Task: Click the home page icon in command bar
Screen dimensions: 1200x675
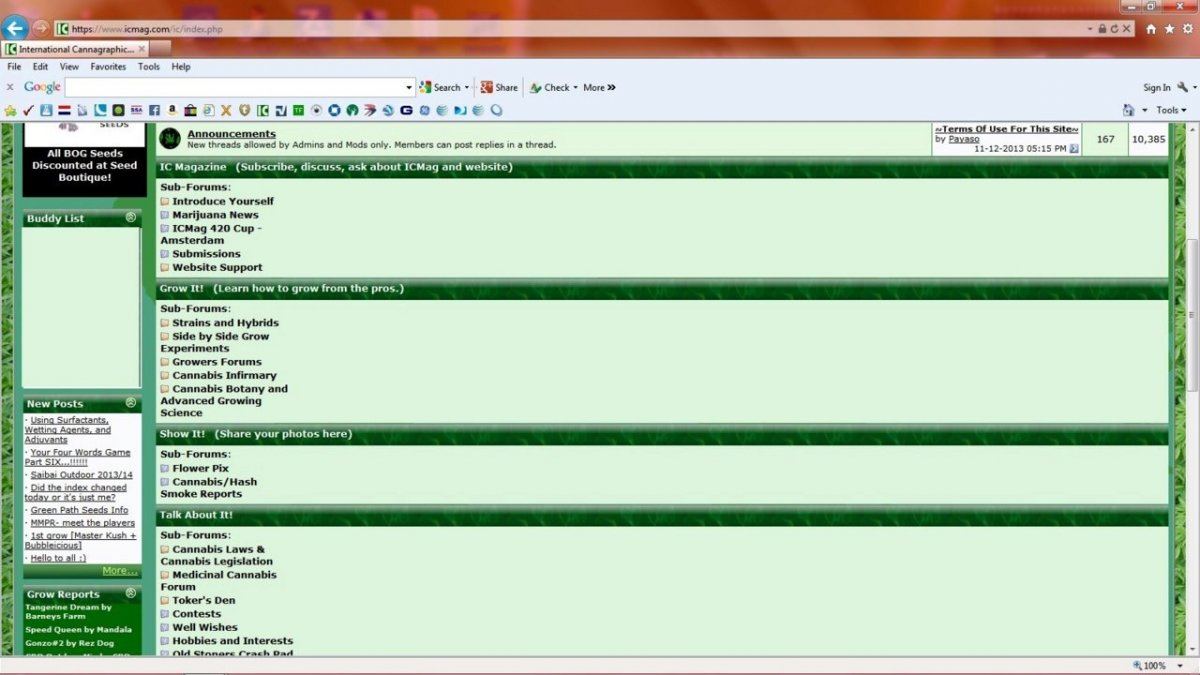Action: [1128, 110]
